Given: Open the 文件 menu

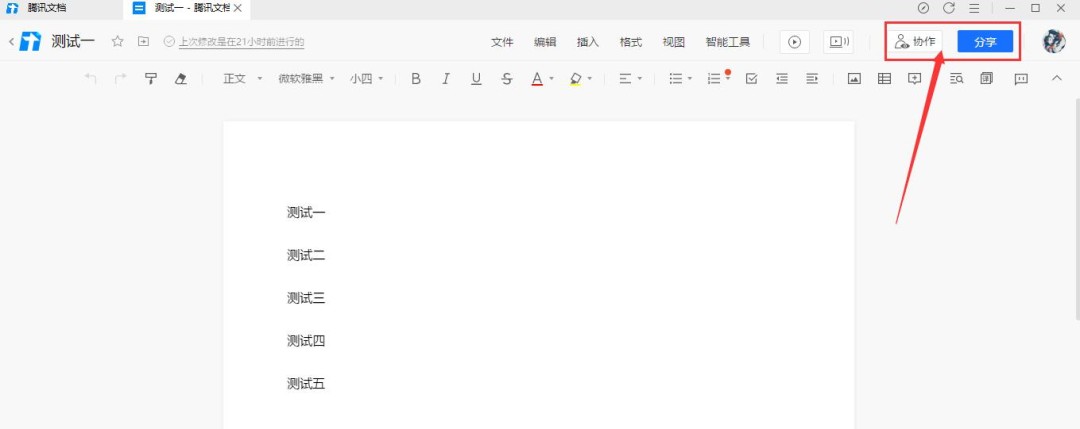Looking at the screenshot, I should (502, 42).
